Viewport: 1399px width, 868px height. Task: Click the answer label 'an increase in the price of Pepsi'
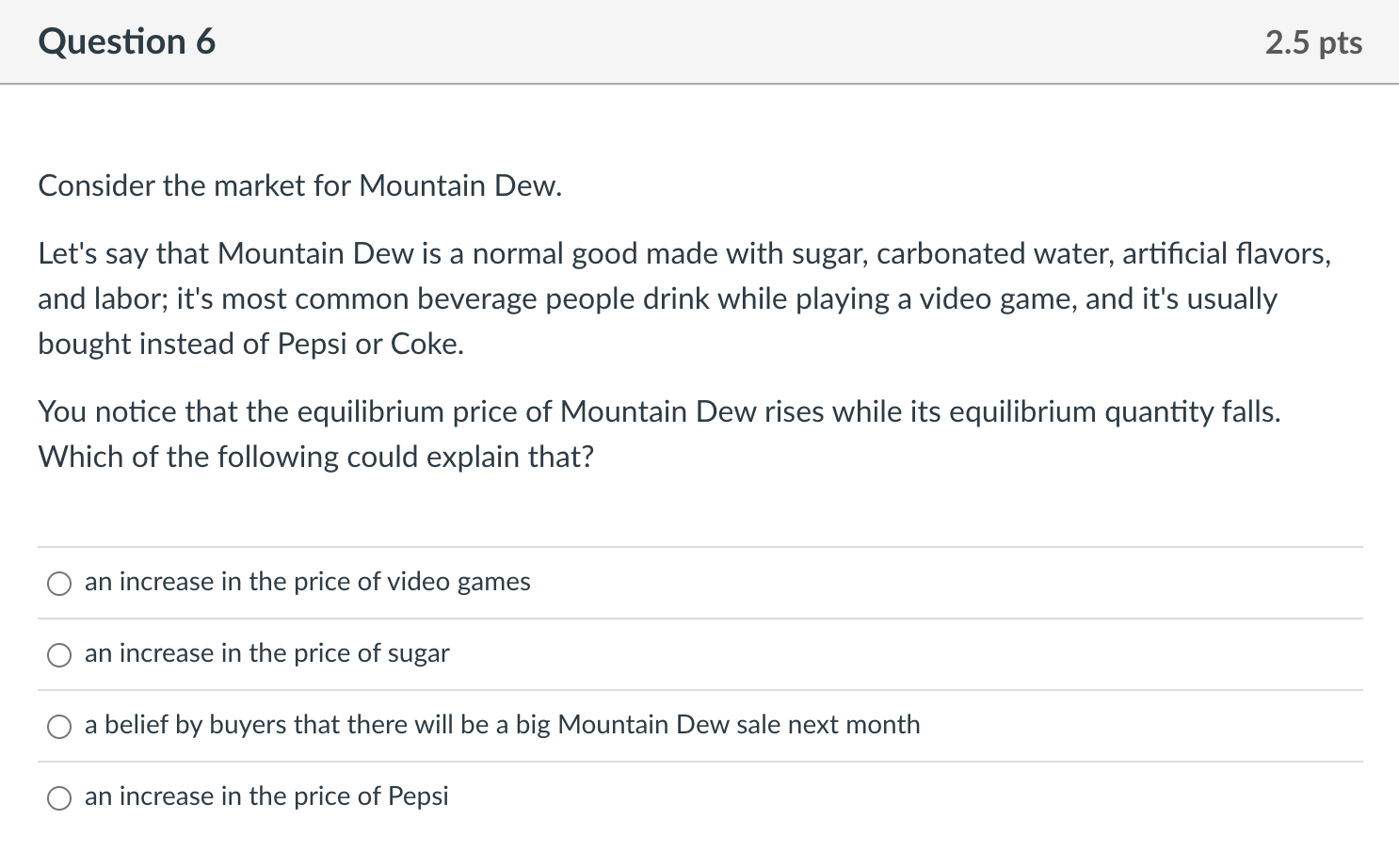click(266, 796)
